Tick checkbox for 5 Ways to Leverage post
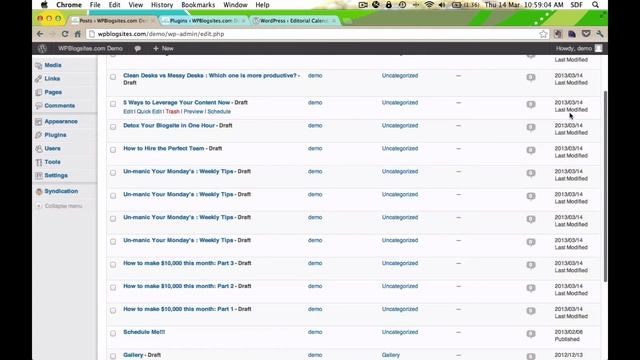Screen dimensions: 640x360 [113, 104]
